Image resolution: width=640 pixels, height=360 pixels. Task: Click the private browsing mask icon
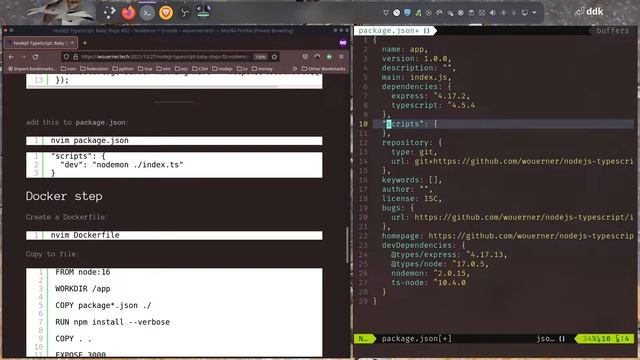(343, 42)
